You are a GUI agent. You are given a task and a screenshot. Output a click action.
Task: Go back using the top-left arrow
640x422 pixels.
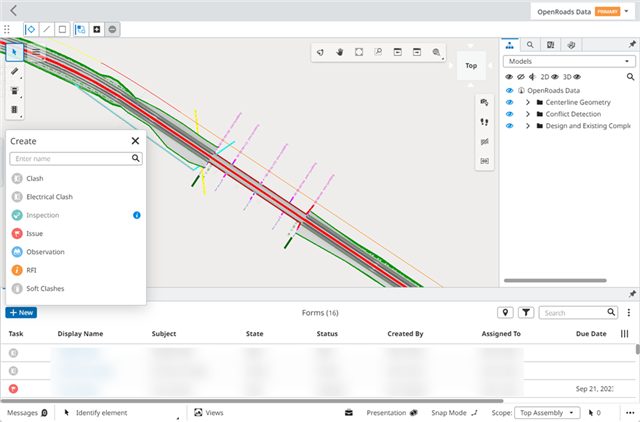(x=13, y=11)
